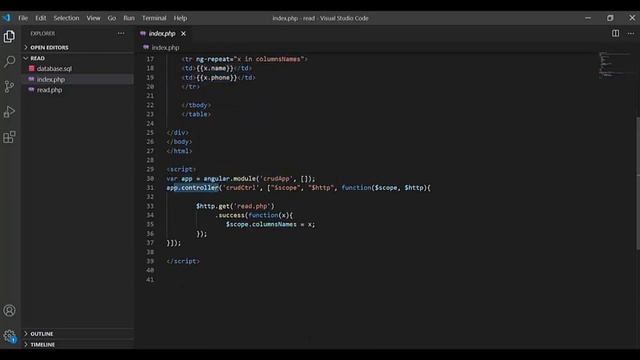640x360 pixels.
Task: Open the Source Control view
Action: 9,87
